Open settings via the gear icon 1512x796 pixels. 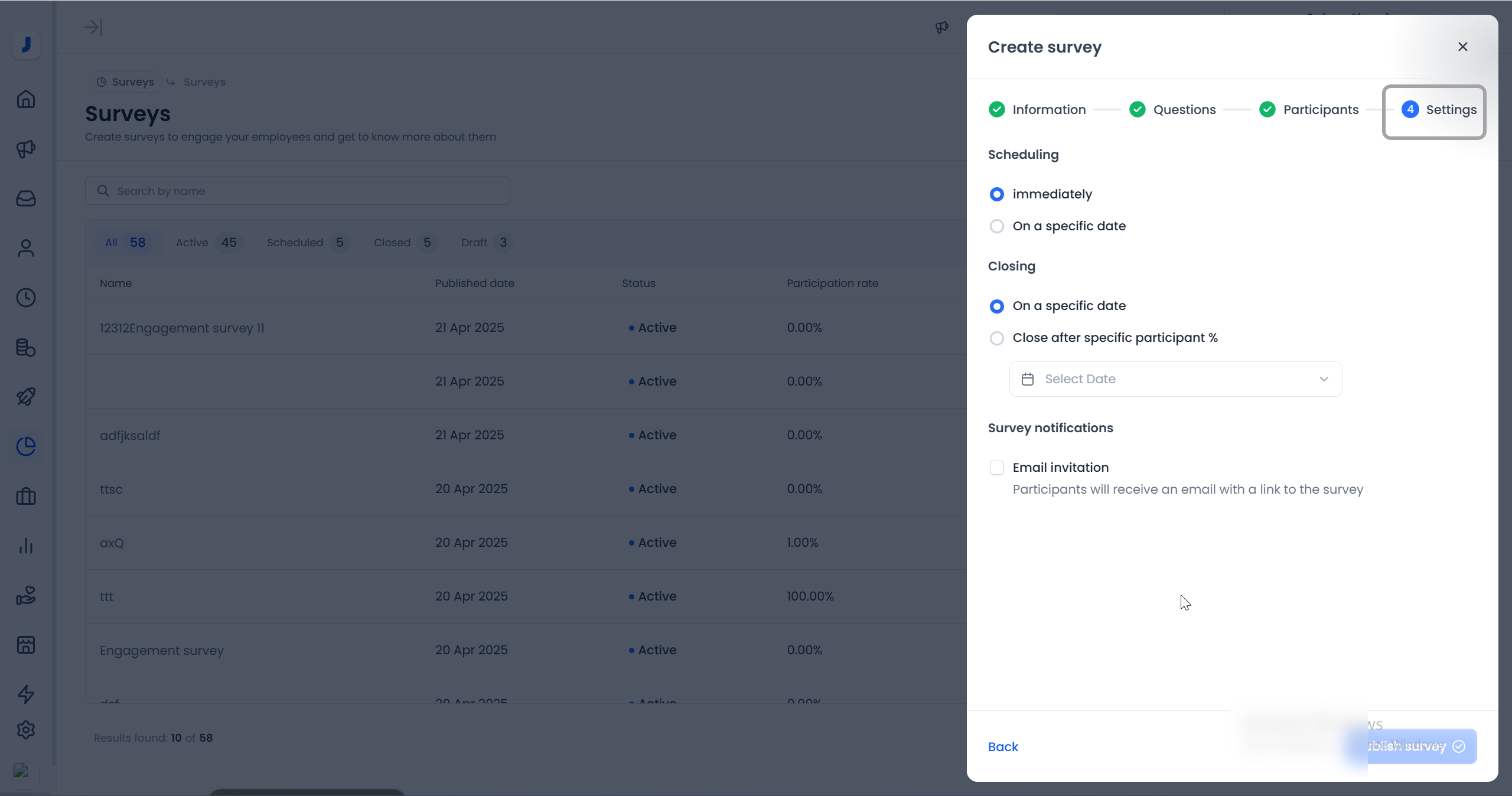pos(25,730)
